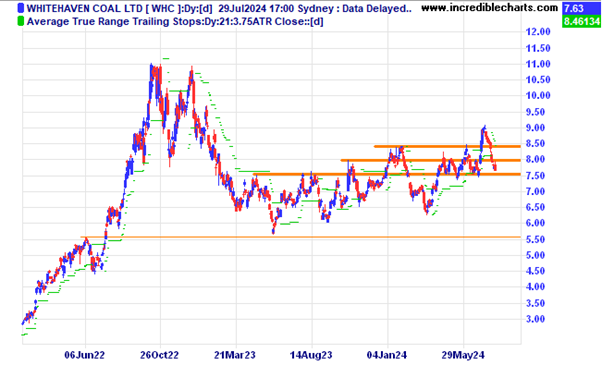Click the blue 7.63 price value box
This screenshot has width=602, height=365.
click(x=581, y=8)
